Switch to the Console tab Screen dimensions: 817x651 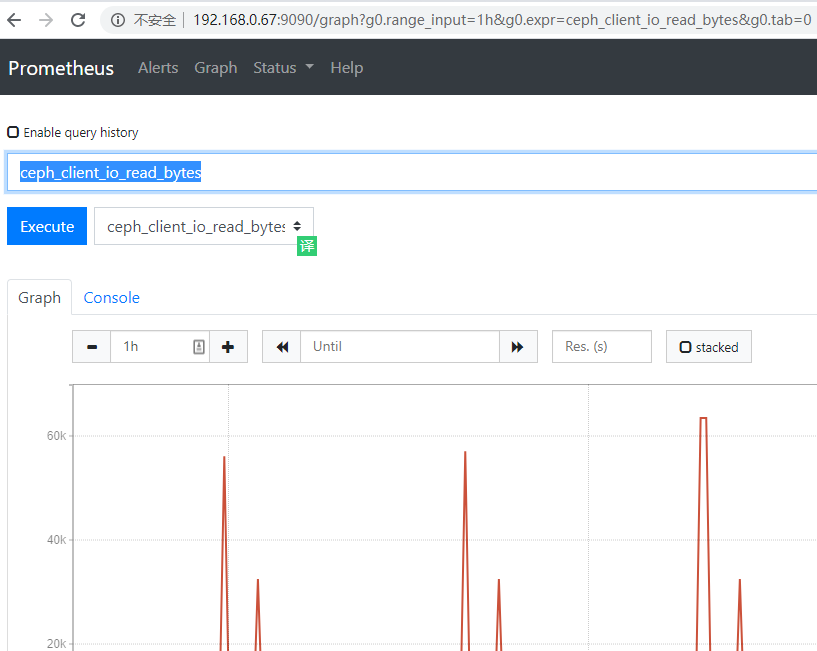112,298
